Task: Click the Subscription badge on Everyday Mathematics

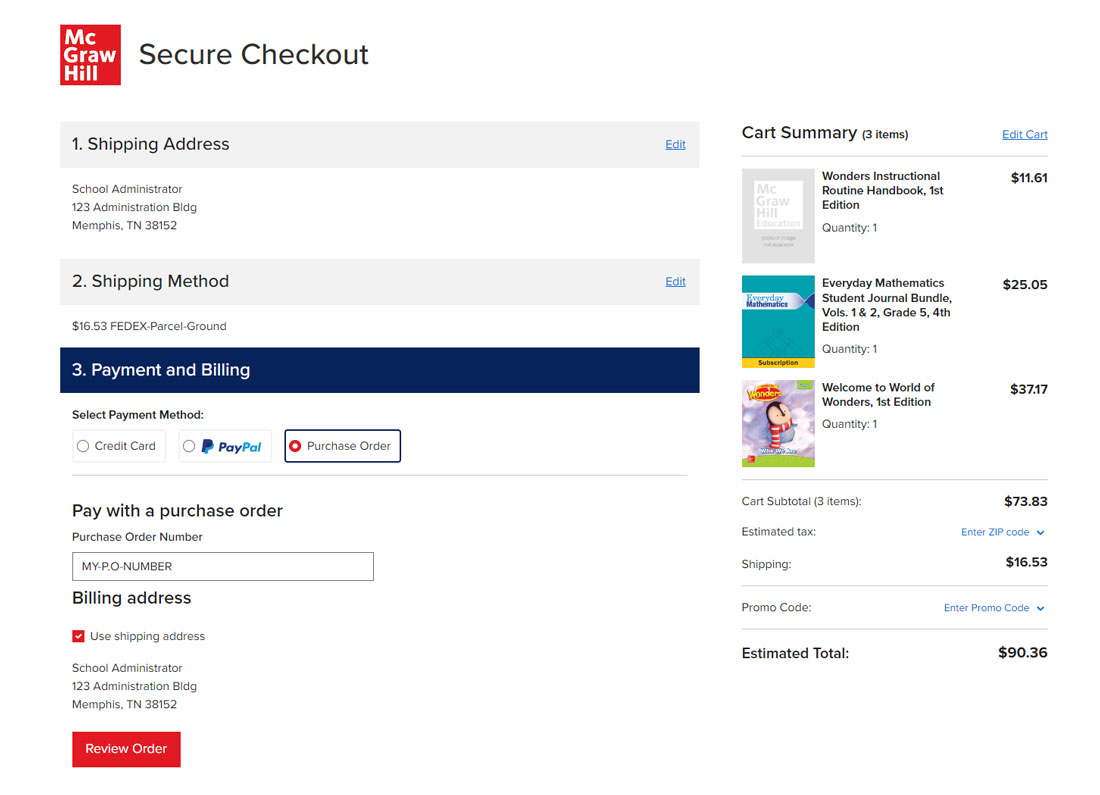Action: tap(778, 365)
